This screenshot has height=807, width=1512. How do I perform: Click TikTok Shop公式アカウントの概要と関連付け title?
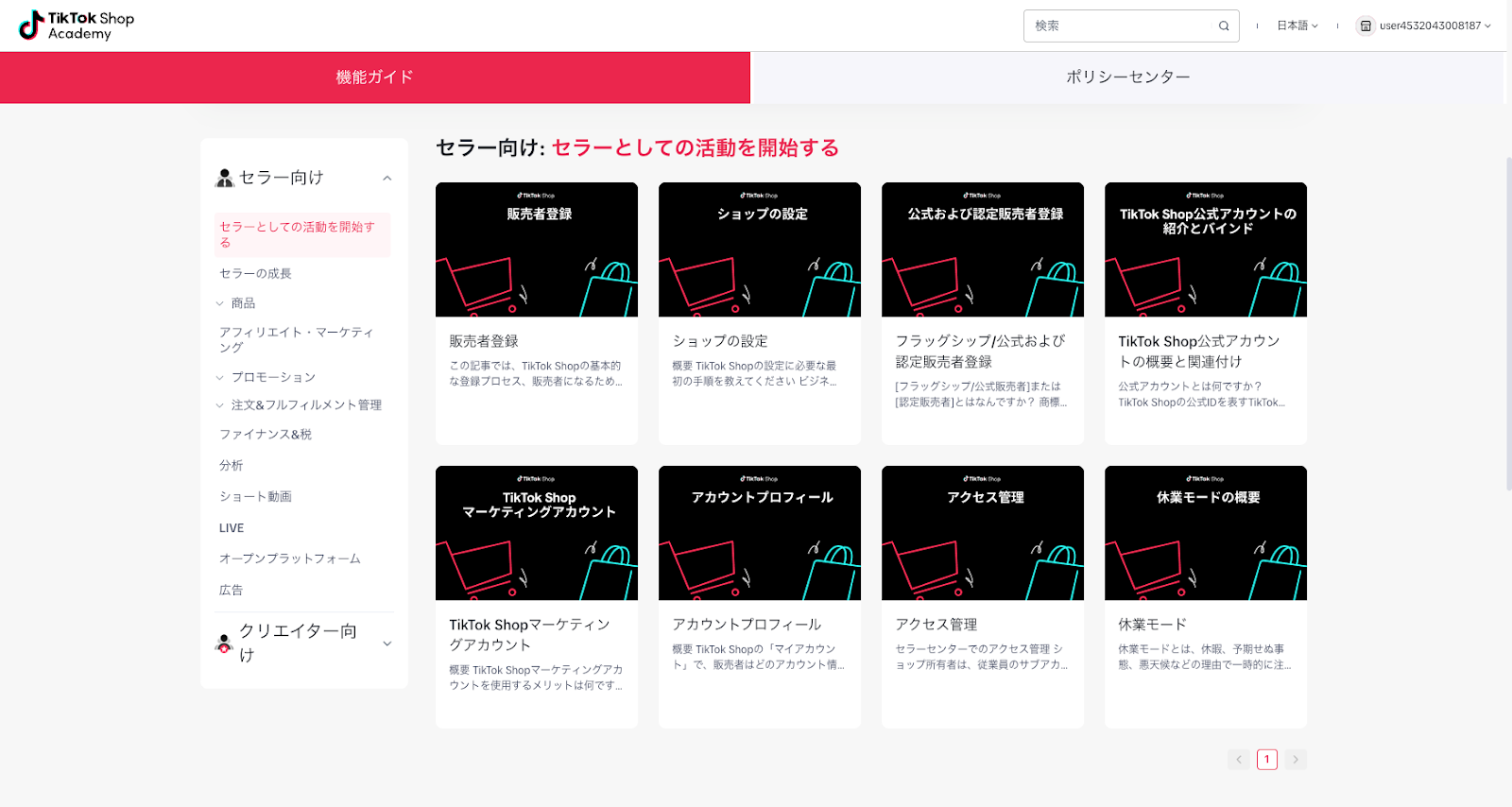1199,352
